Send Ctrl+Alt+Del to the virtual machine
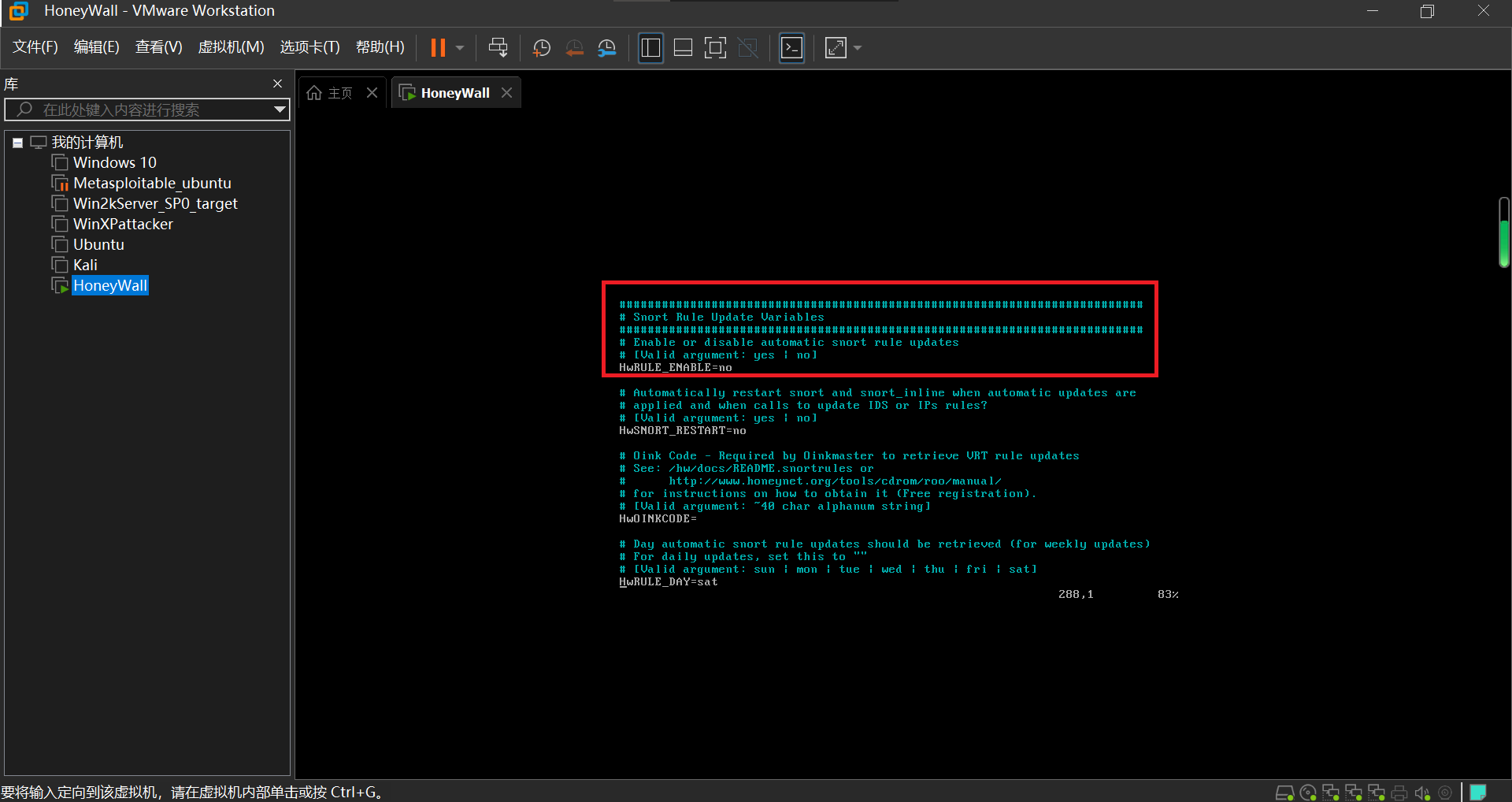This screenshot has width=1512, height=802. pos(498,48)
